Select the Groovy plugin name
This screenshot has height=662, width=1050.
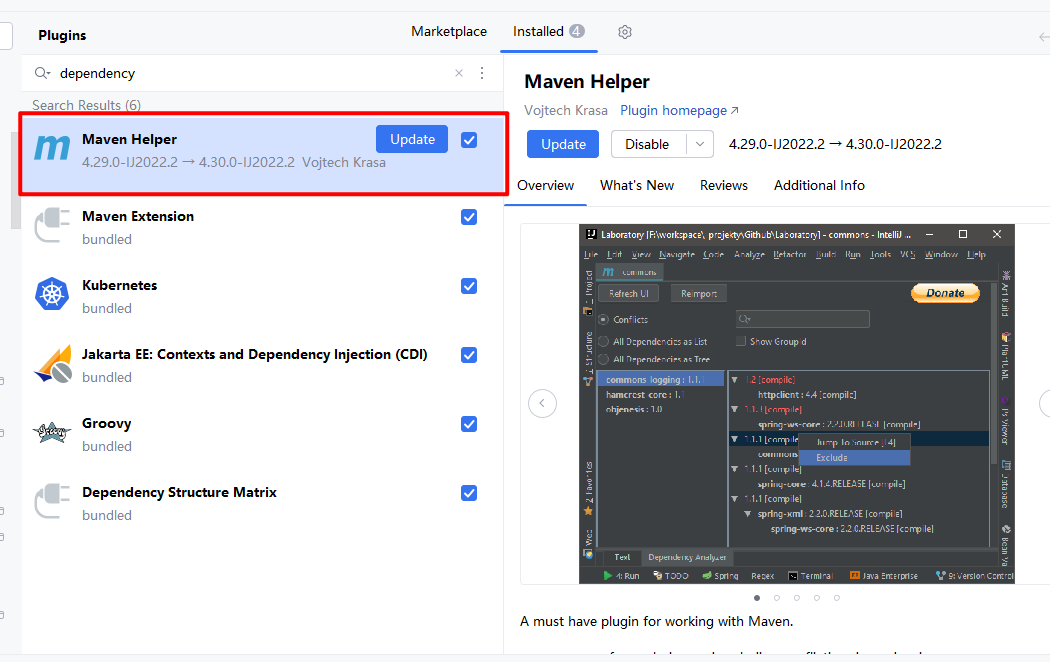coord(106,424)
